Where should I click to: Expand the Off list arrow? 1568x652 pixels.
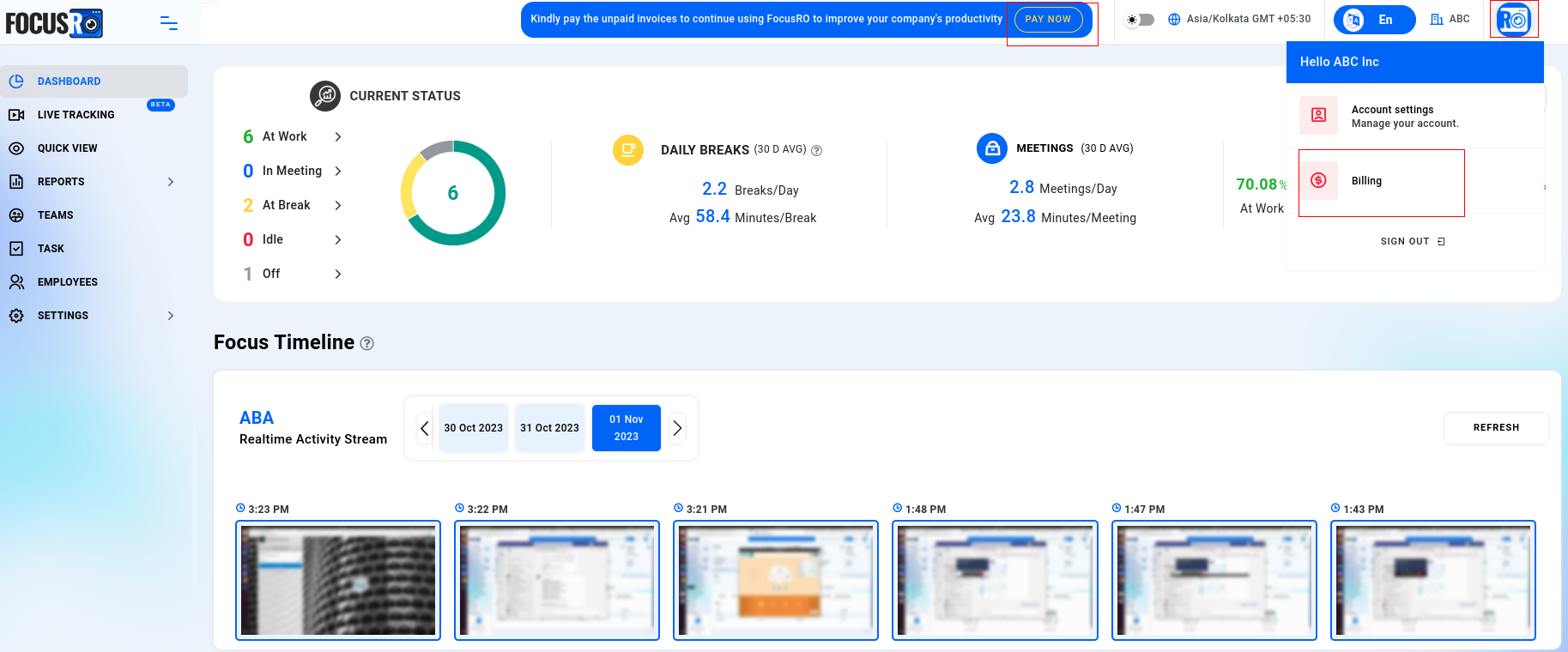pos(338,275)
